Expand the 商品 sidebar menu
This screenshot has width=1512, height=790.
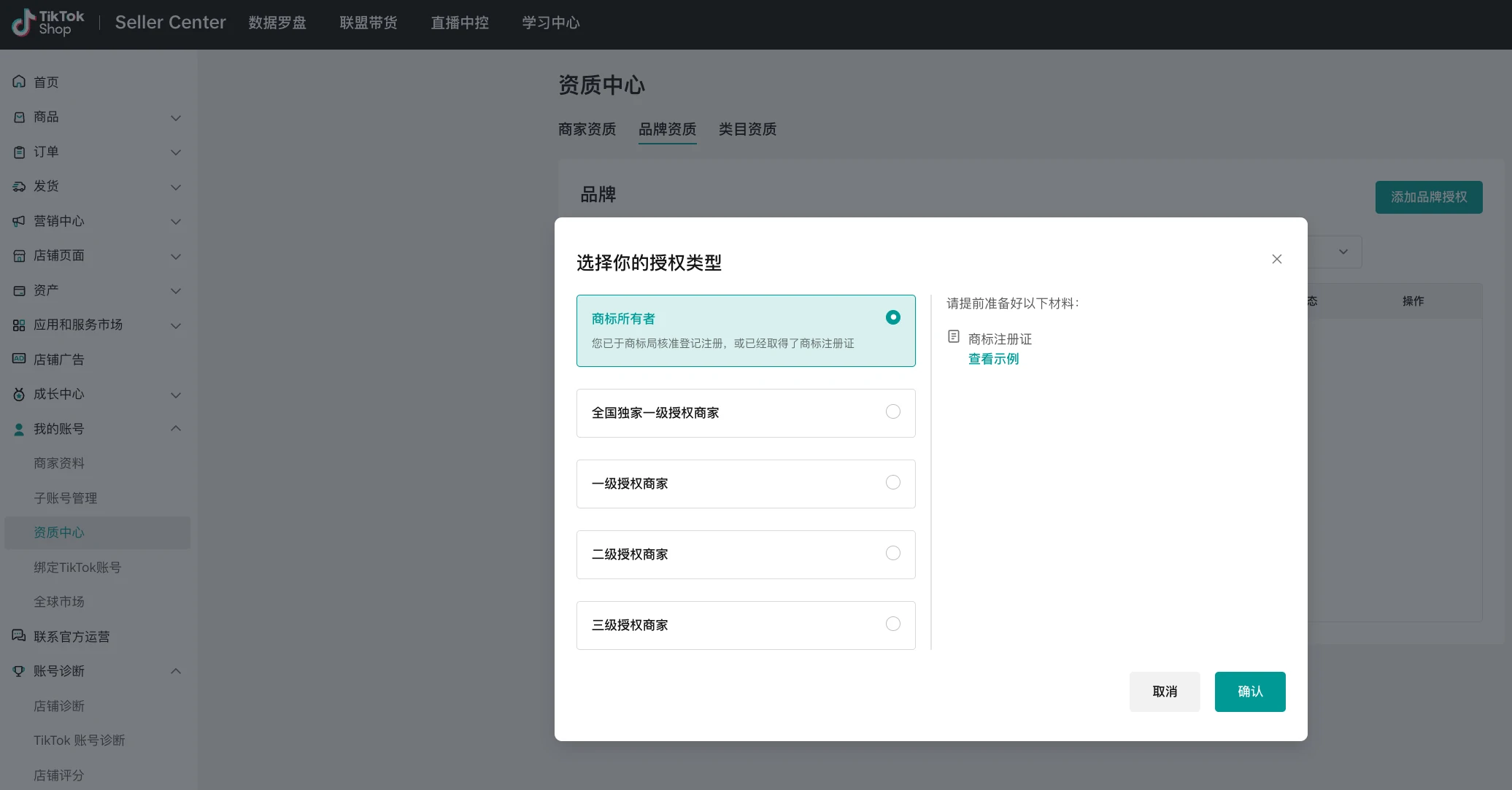coord(175,117)
